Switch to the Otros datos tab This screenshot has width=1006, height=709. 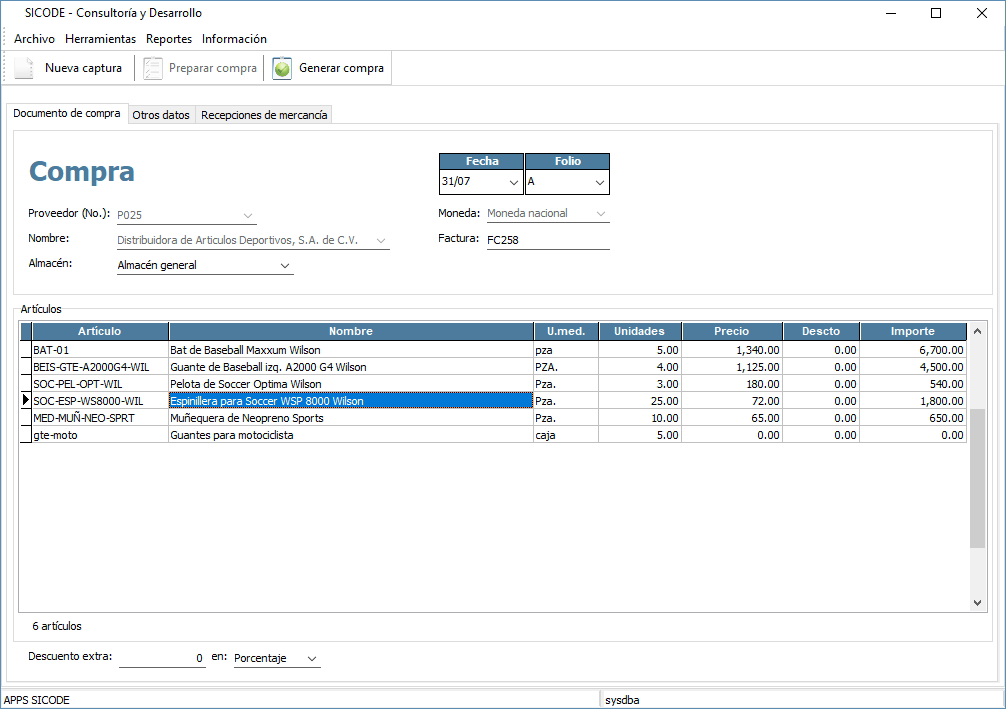point(161,115)
